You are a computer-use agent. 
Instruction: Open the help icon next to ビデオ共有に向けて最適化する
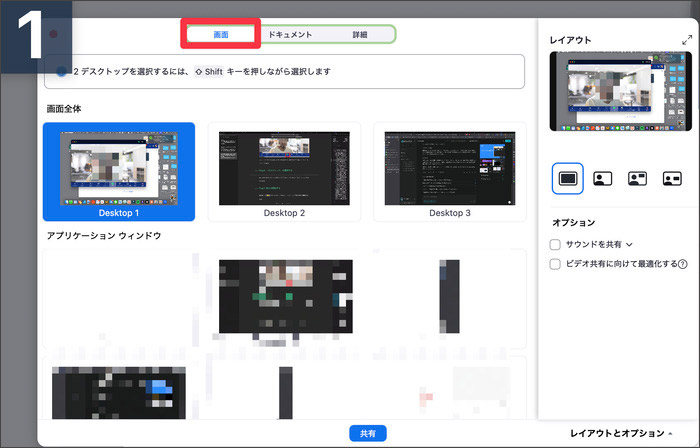683,264
